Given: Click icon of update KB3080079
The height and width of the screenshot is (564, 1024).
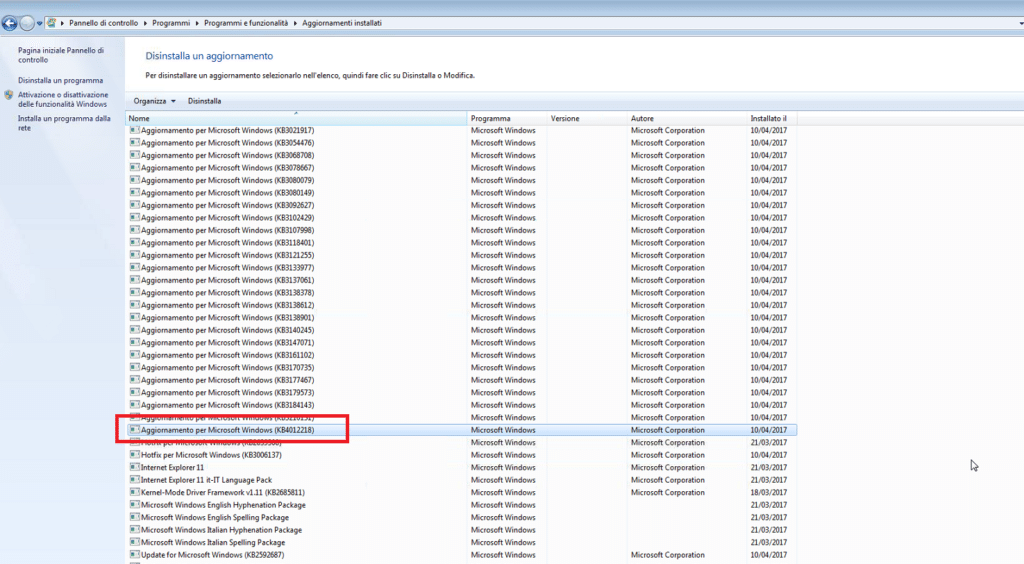Looking at the screenshot, I should (135, 180).
